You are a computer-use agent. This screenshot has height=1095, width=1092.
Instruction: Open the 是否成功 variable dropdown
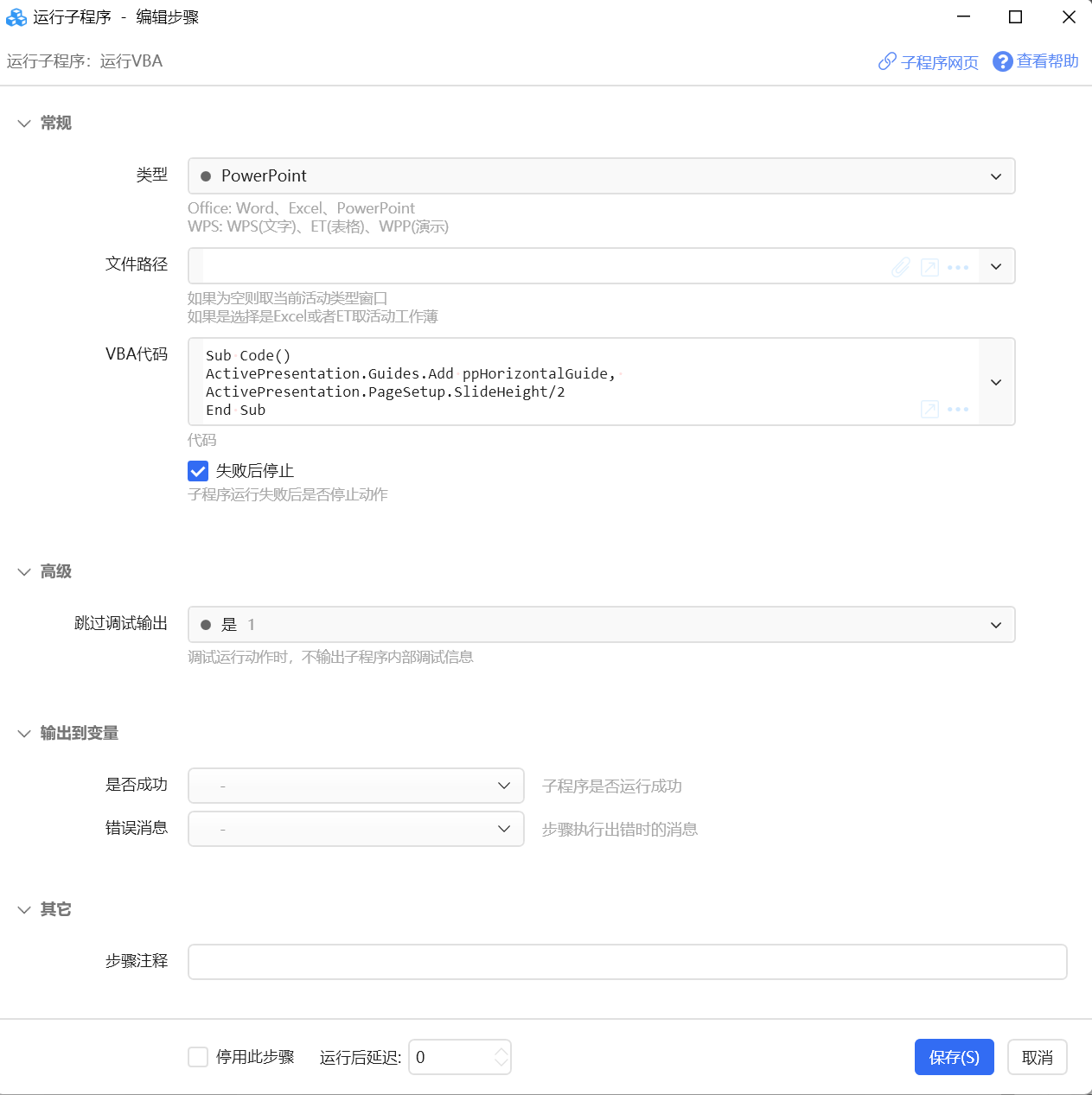(356, 786)
